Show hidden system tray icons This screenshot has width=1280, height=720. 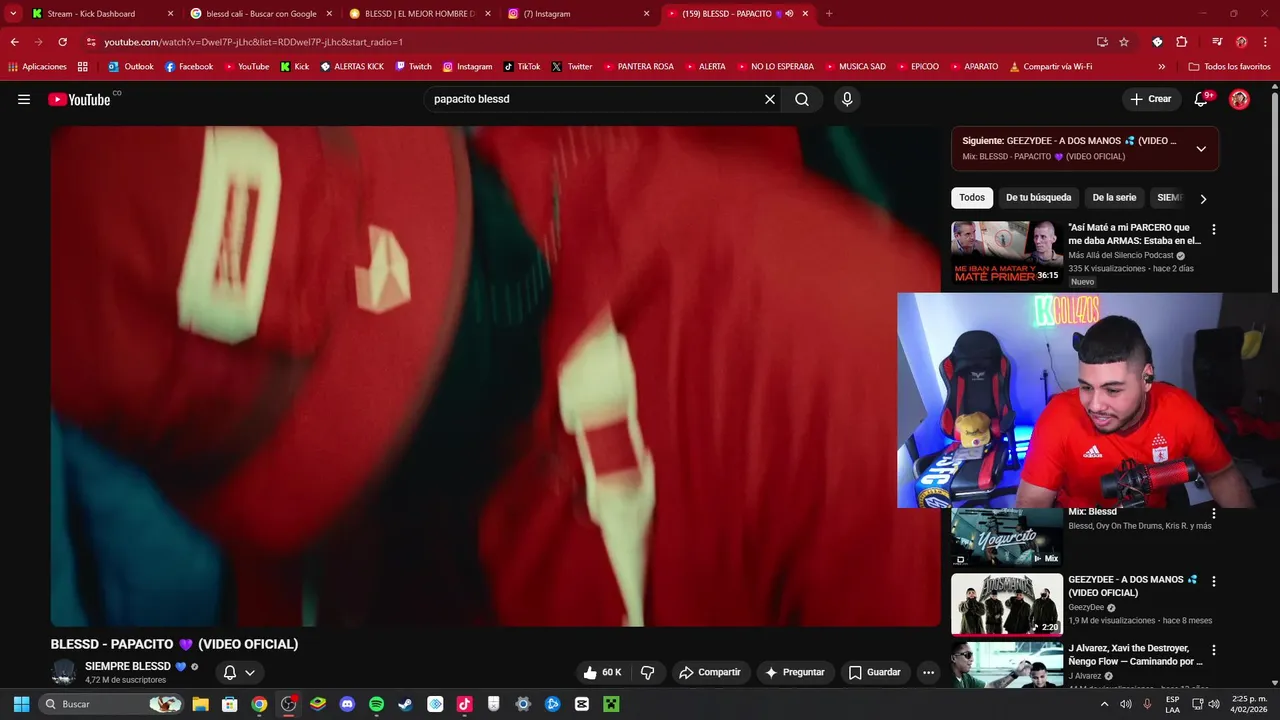(1104, 704)
